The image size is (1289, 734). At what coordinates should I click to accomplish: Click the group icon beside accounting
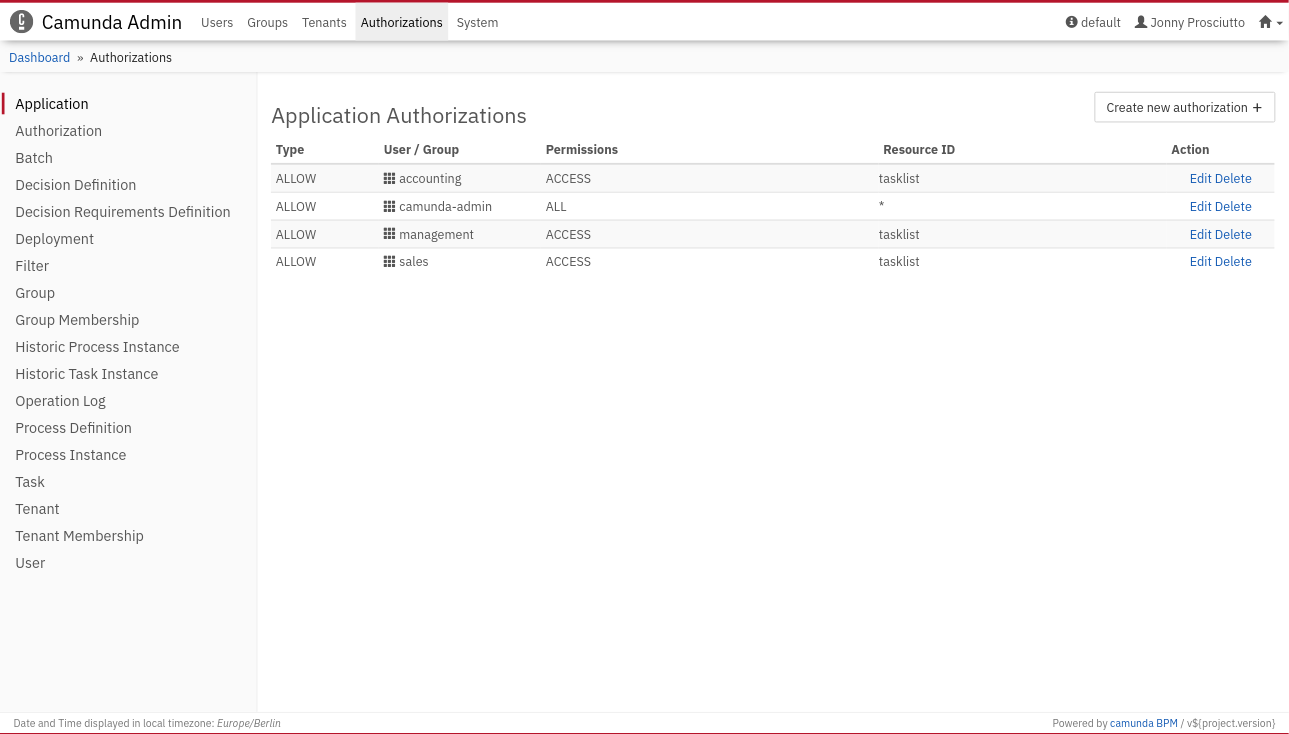click(x=390, y=178)
